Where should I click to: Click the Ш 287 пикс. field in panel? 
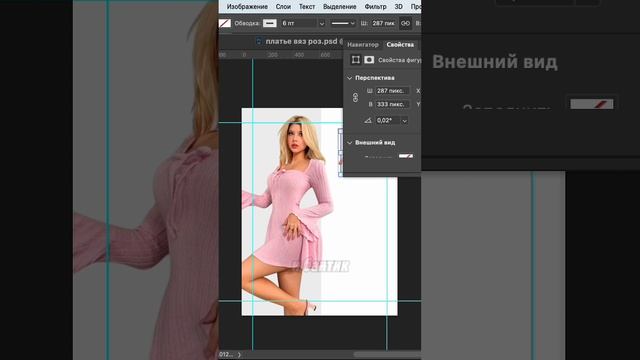coord(392,91)
